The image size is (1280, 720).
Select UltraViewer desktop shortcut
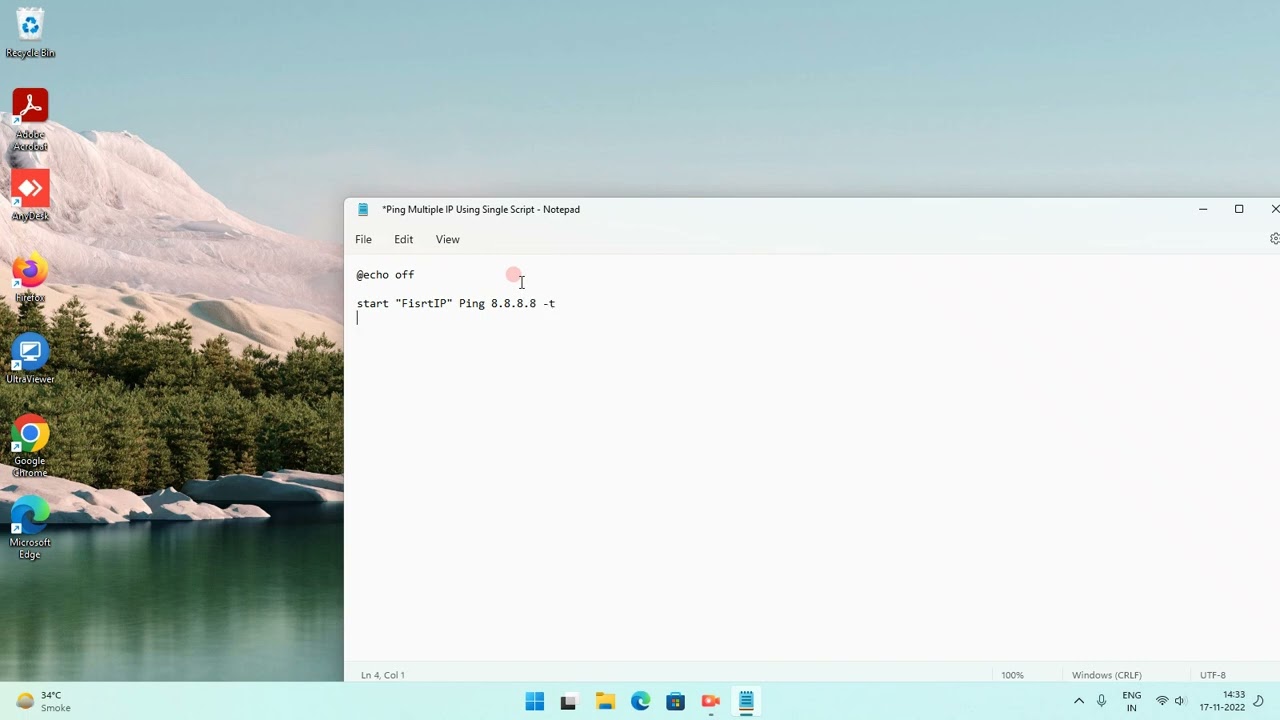pyautogui.click(x=30, y=360)
